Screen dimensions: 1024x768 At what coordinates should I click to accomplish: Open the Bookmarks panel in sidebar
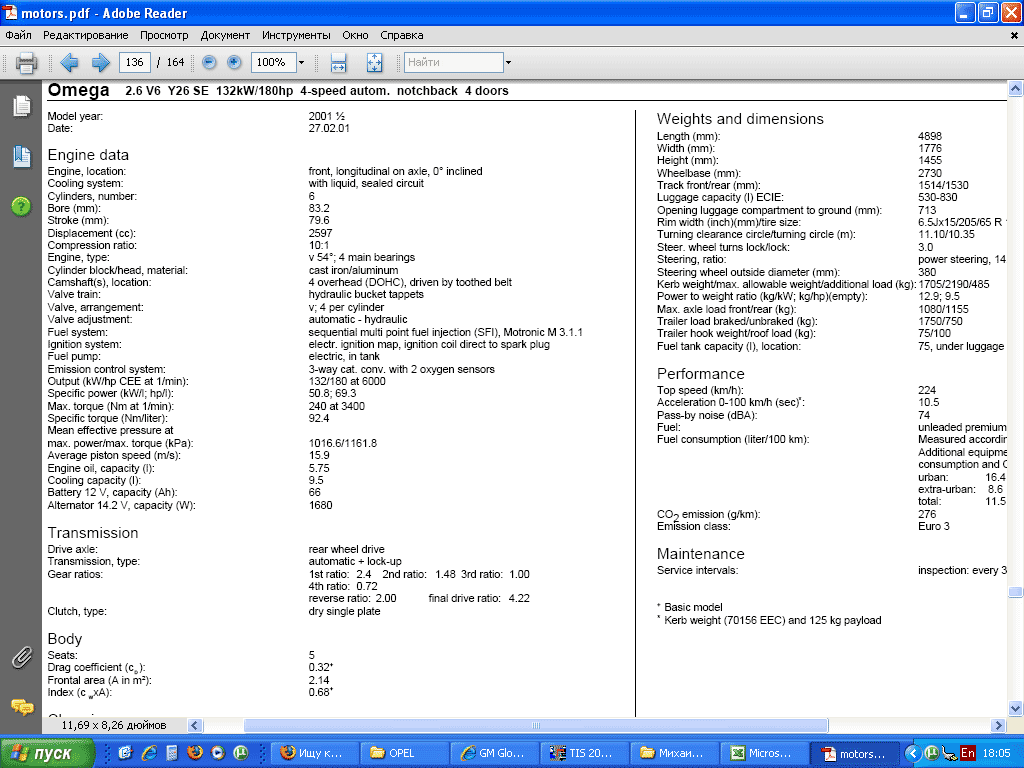point(22,156)
